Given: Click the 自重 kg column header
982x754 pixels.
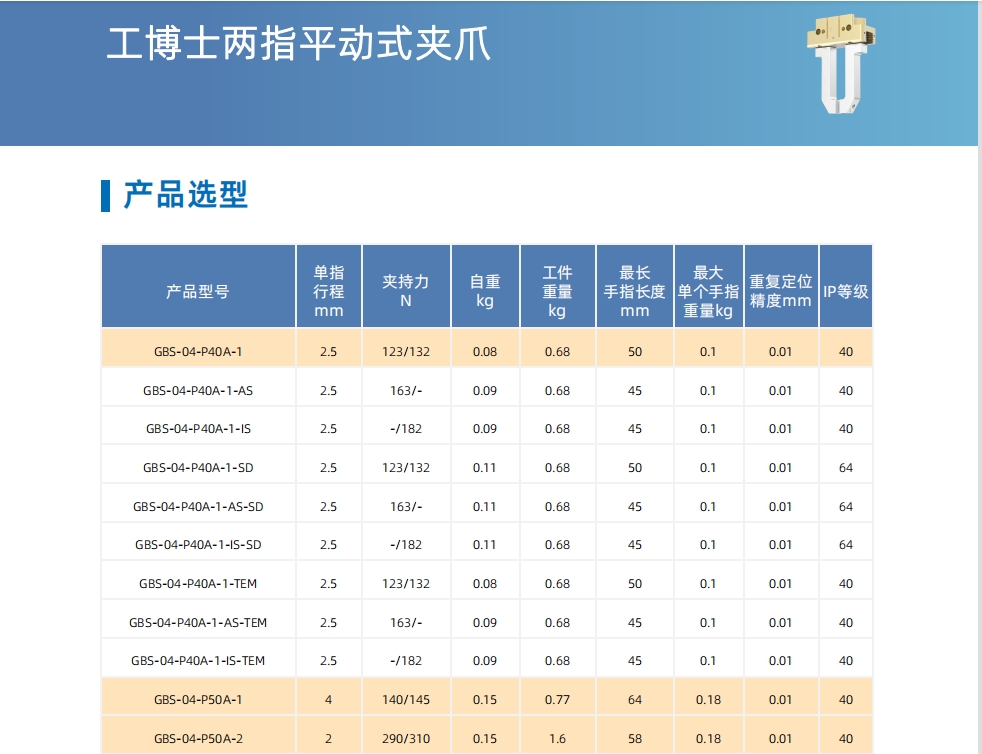Looking at the screenshot, I should point(485,291).
